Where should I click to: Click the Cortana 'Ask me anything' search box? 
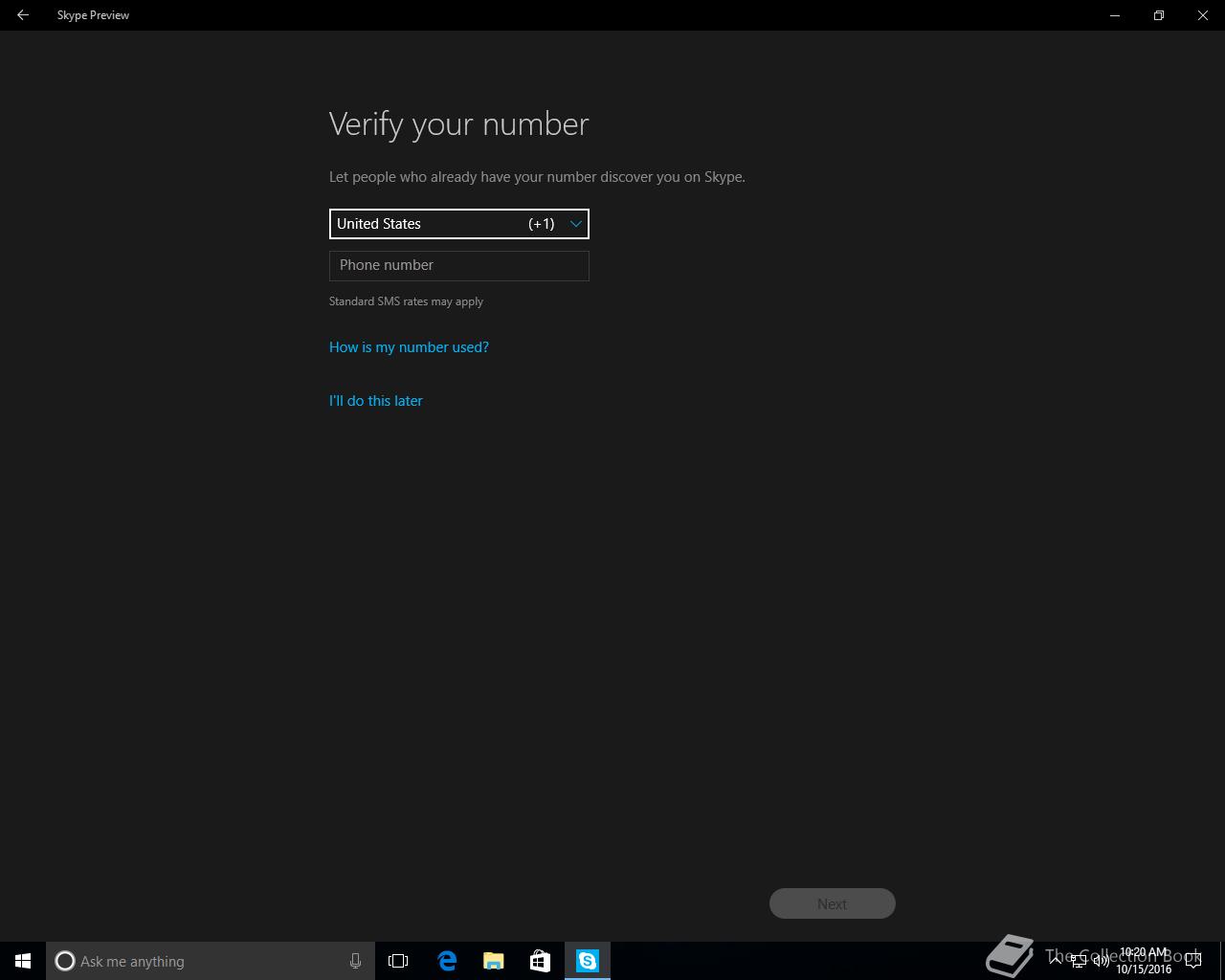[211, 961]
